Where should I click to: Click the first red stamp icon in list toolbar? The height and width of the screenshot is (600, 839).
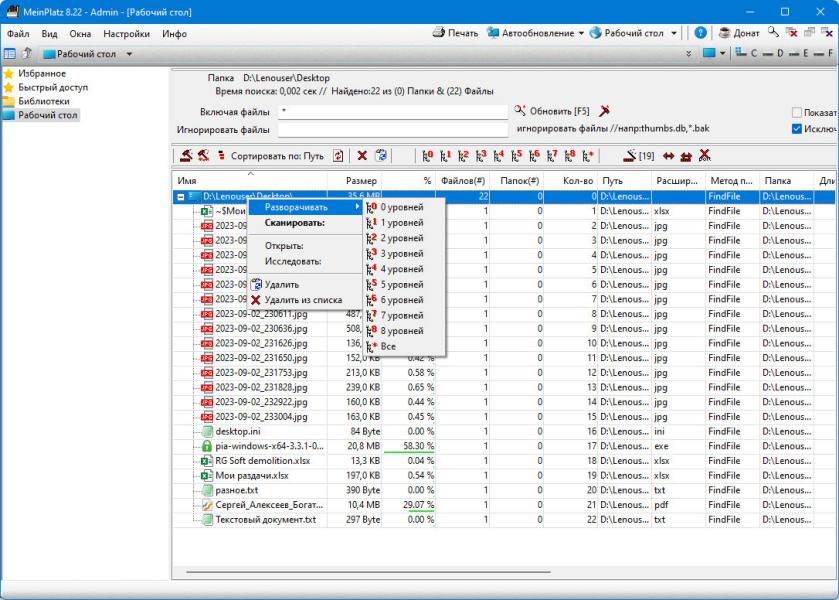pyautogui.click(x=186, y=156)
